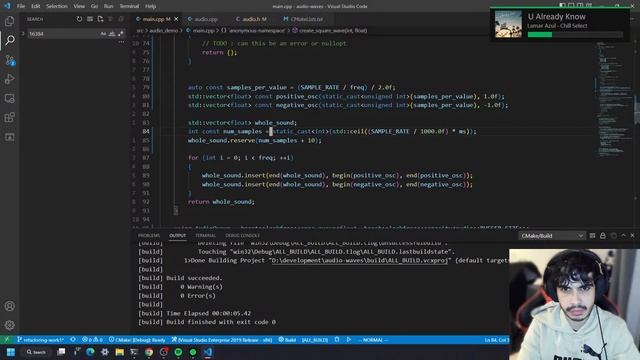The image size is (640, 360).
Task: Open the Remote Explorer view
Action: [x=9, y=98]
